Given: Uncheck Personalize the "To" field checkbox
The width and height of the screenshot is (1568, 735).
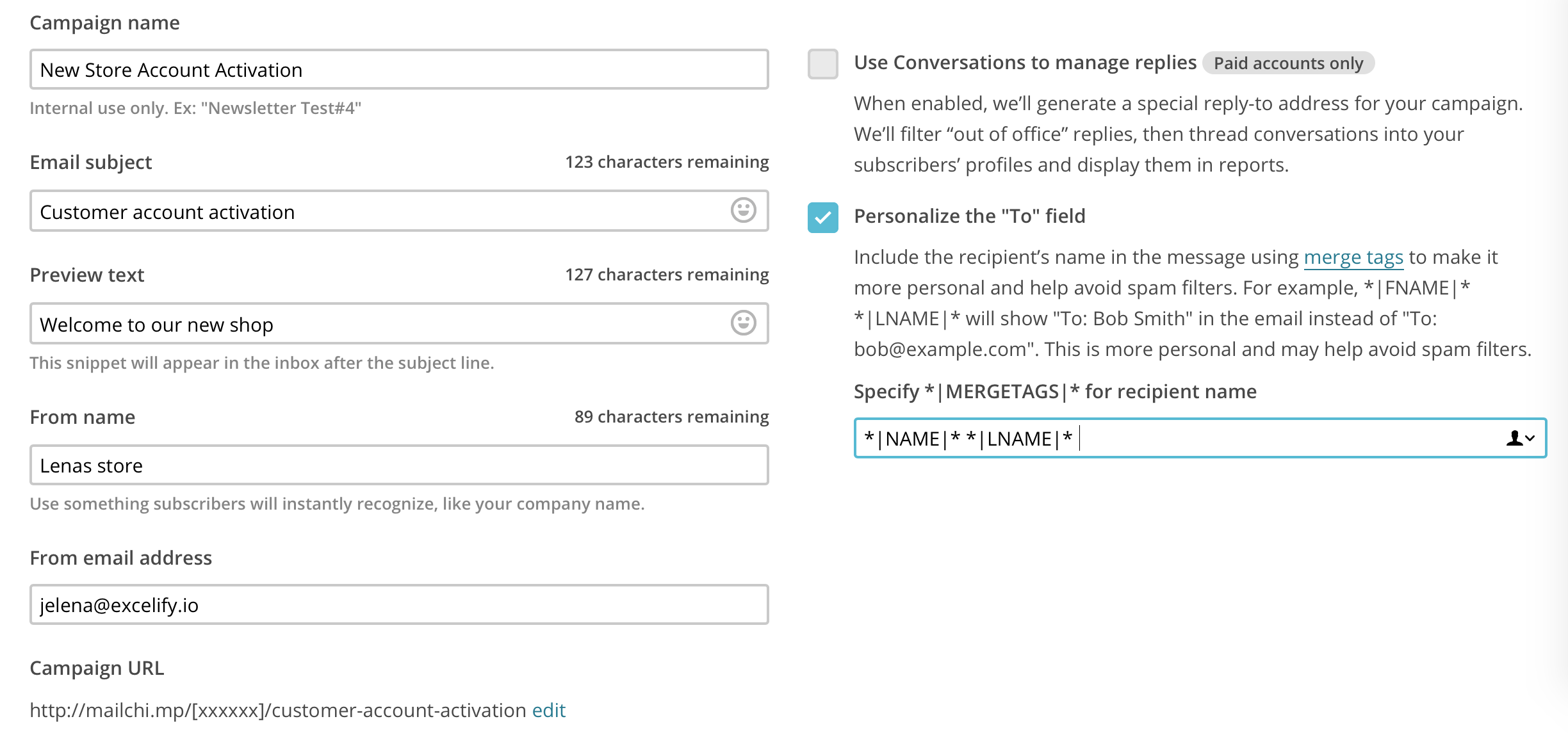Looking at the screenshot, I should (x=823, y=218).
